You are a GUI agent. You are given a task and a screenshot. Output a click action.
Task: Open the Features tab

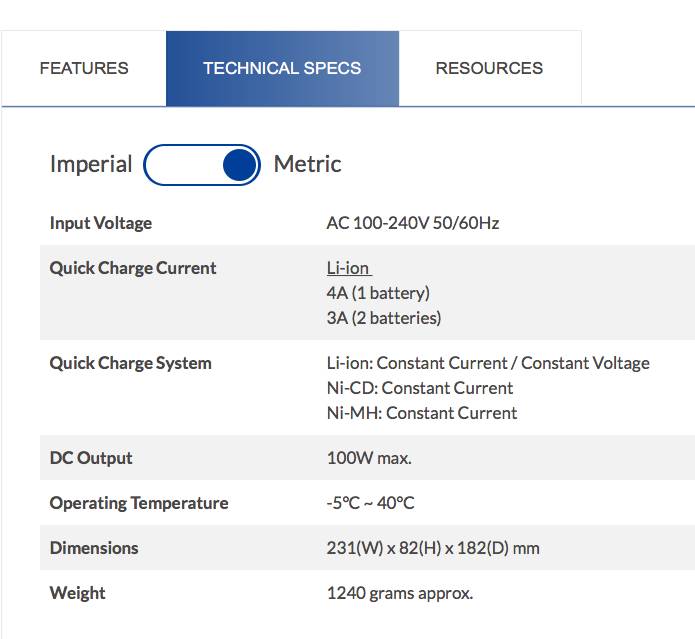[84, 68]
